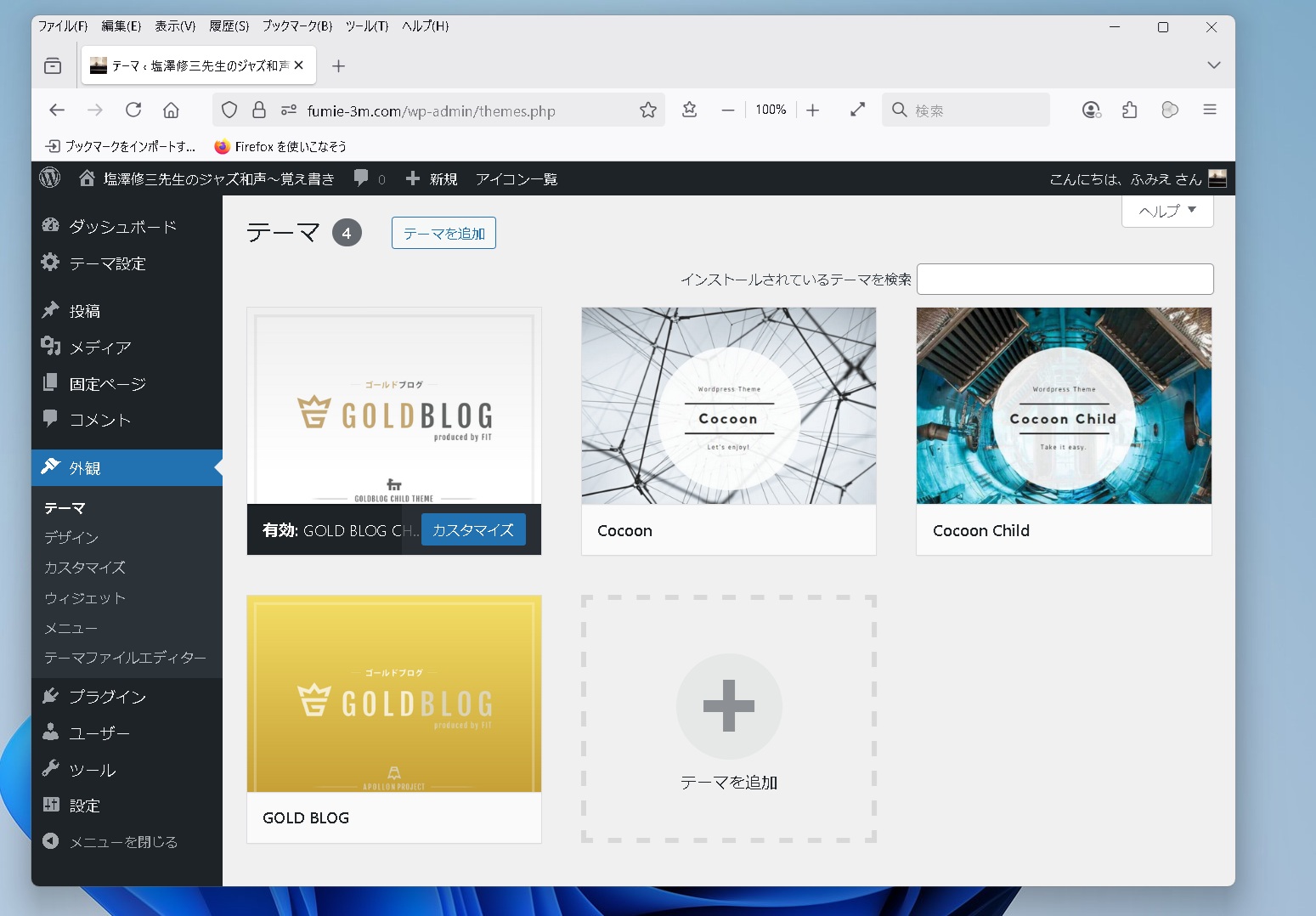This screenshot has width=1316, height=916.
Task: Click アイコン一覧 in admin bar
Action: tap(517, 178)
